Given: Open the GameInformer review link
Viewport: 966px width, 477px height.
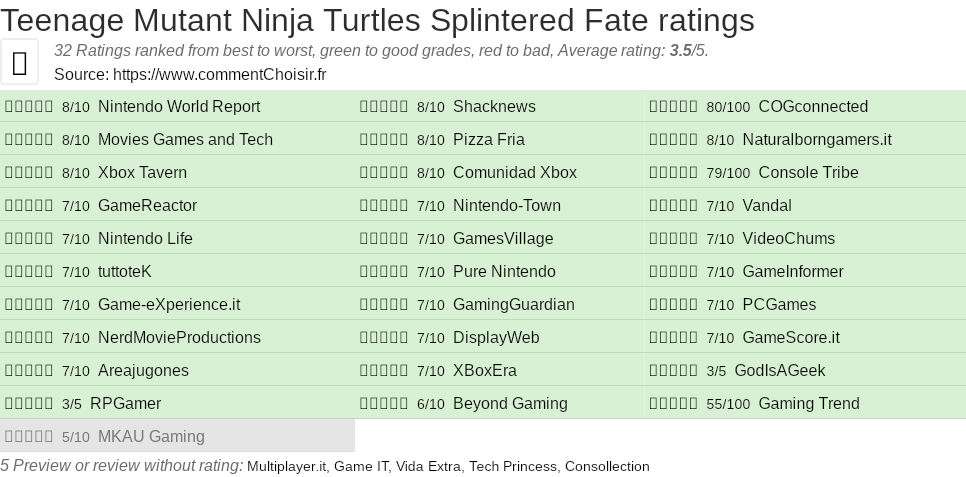Looking at the screenshot, I should point(793,272).
